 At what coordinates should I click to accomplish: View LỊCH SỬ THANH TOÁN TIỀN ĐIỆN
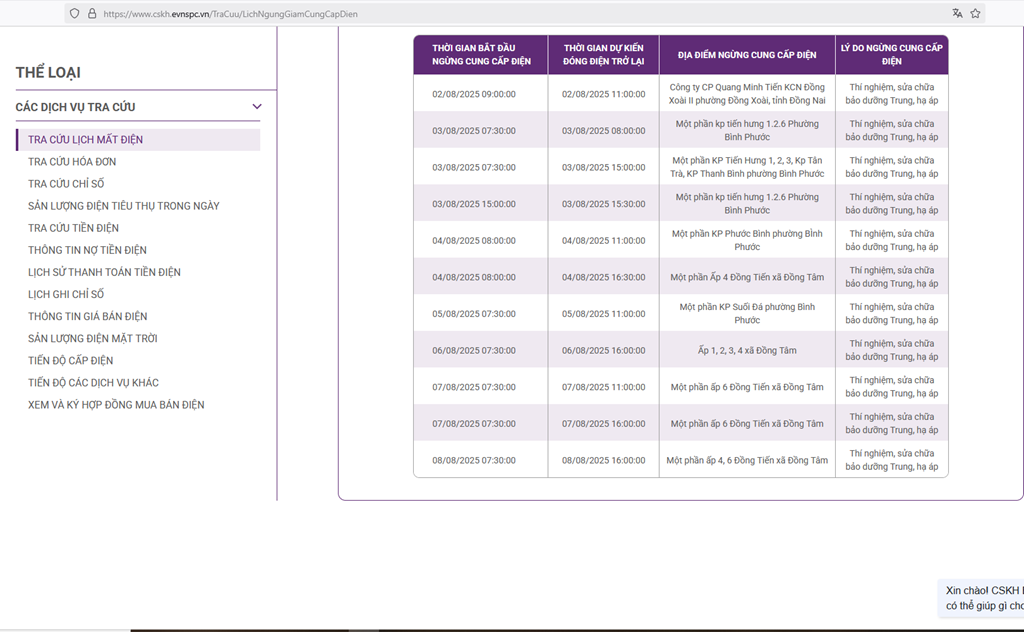pyautogui.click(x=104, y=272)
